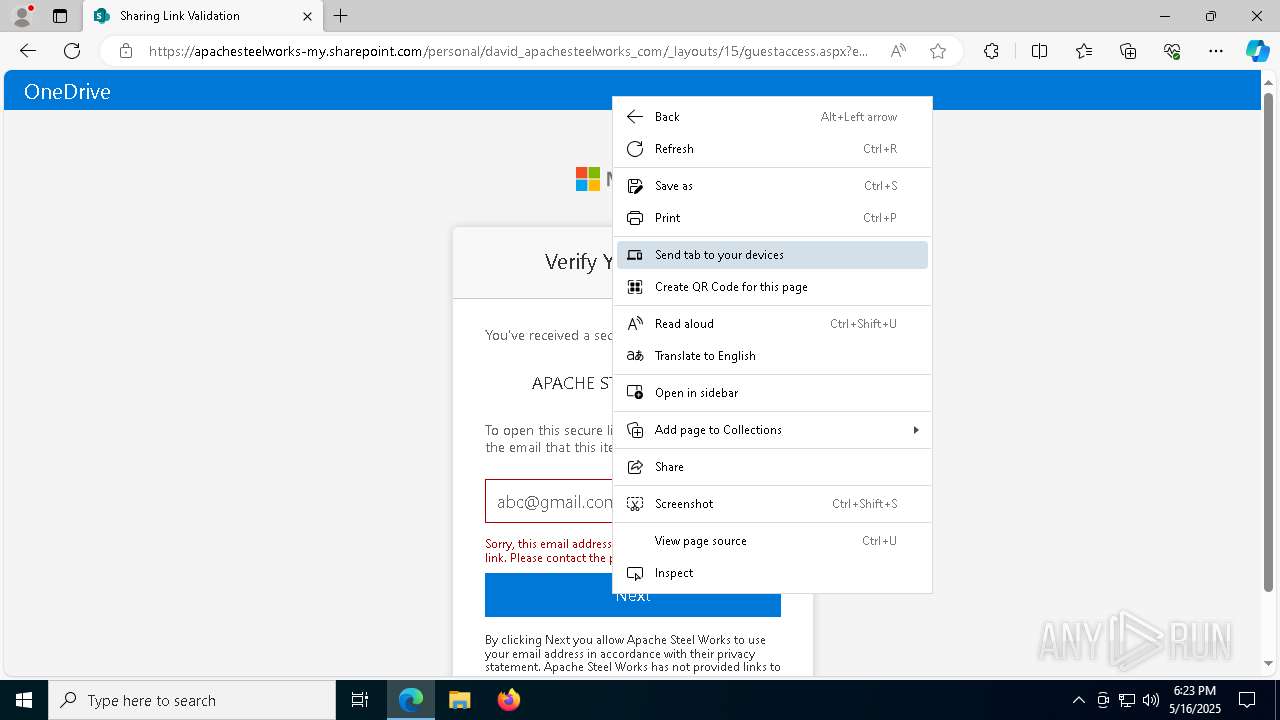Launch Firefox from the taskbar
The image size is (1280, 720).
pos(509,700)
